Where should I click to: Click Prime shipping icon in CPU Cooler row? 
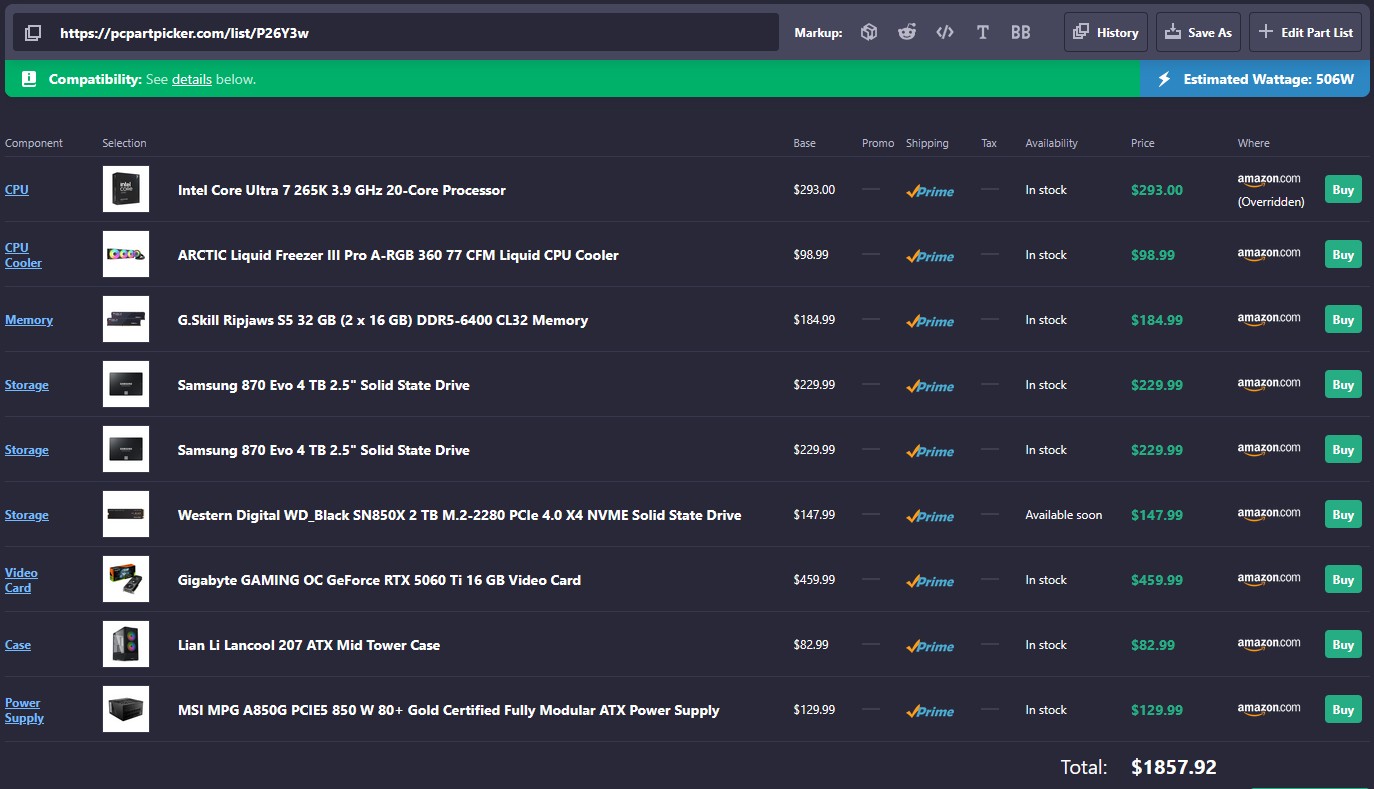930,256
